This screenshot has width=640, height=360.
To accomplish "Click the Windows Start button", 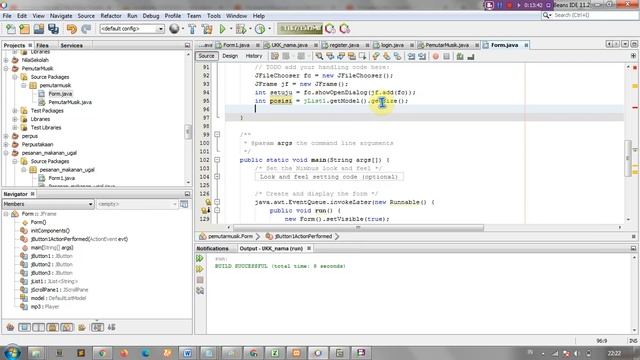I will (x=11, y=353).
